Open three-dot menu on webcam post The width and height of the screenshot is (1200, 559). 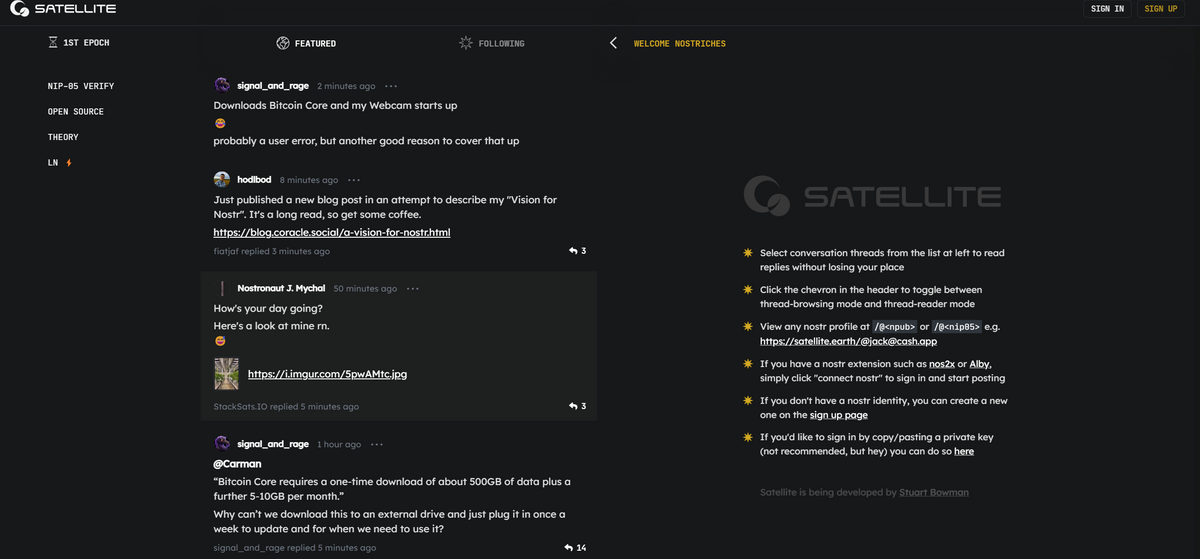click(x=391, y=86)
